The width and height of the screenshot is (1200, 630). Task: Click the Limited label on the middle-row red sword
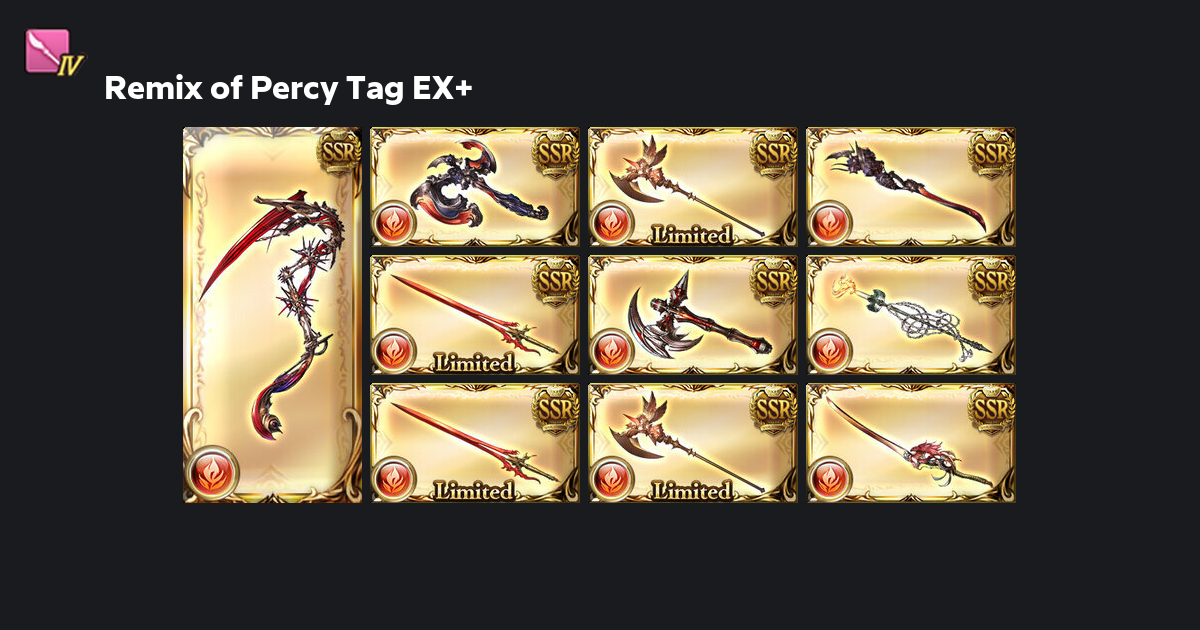pyautogui.click(x=474, y=363)
